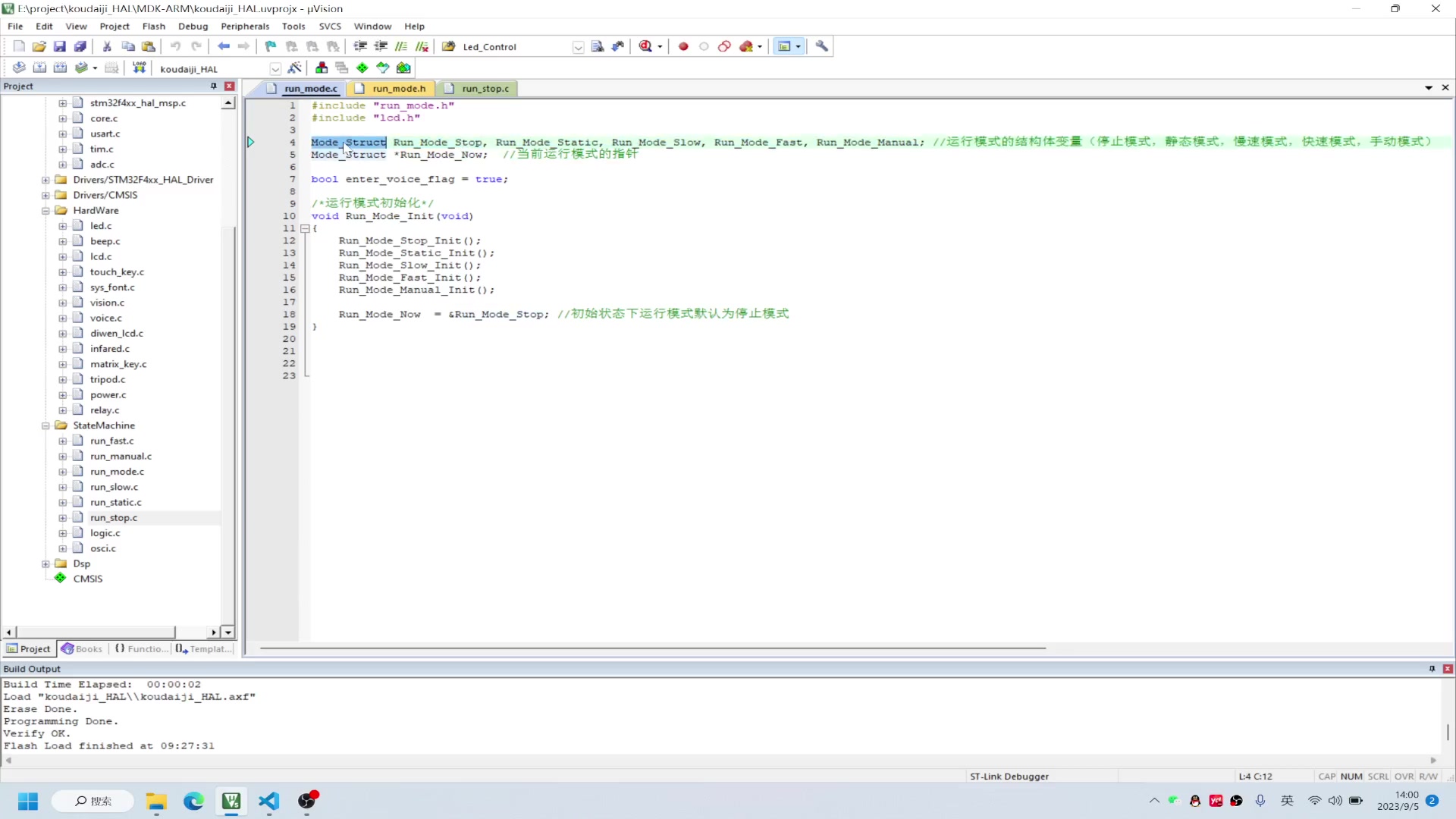Collapse the HardWare folder in the project tree
This screenshot has width=1456, height=819.
coord(45,211)
